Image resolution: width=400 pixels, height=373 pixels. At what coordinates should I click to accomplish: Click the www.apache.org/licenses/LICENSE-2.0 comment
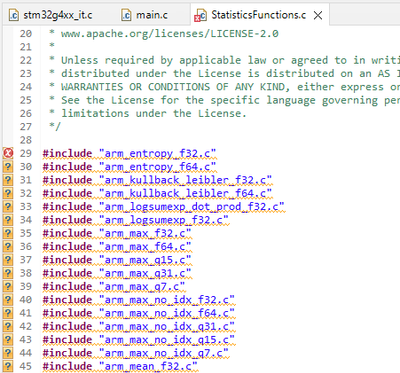coord(170,34)
